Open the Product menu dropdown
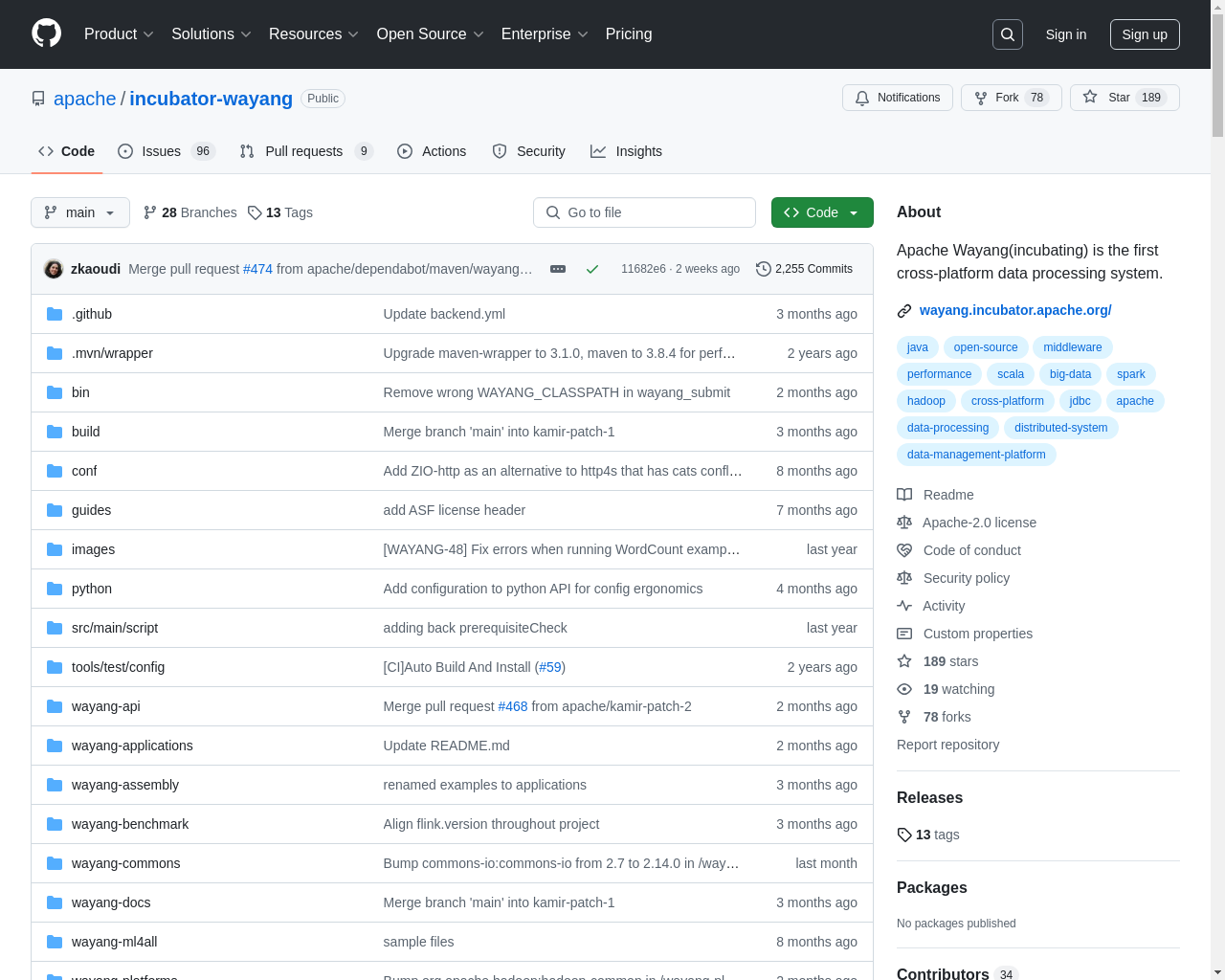Image resolution: width=1225 pixels, height=980 pixels. click(119, 34)
